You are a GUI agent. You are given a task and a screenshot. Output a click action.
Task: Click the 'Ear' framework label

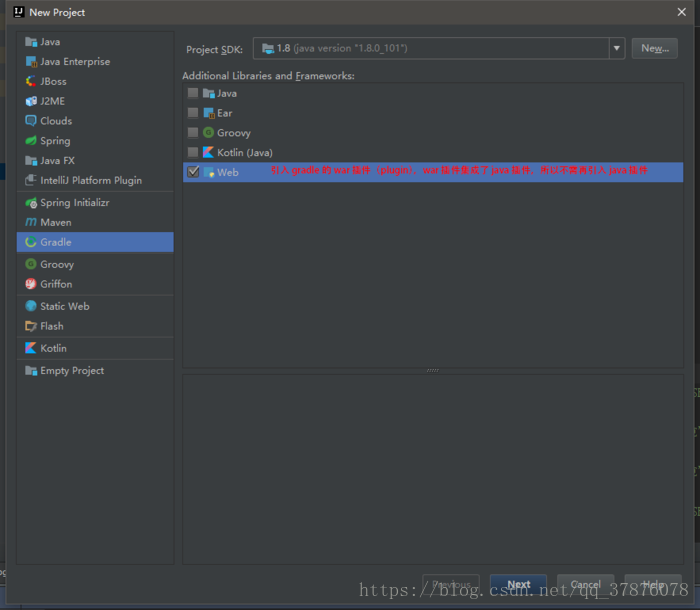tap(225, 113)
